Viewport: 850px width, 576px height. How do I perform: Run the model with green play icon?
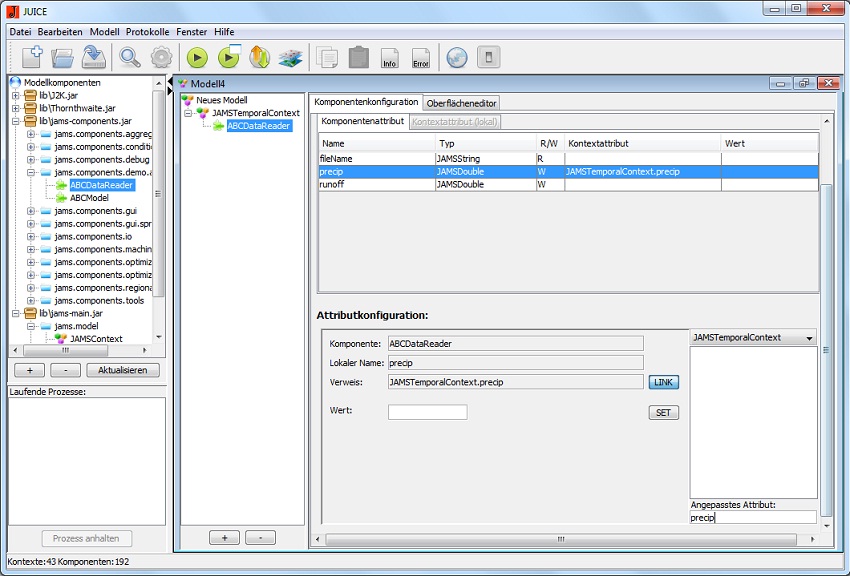tap(197, 58)
